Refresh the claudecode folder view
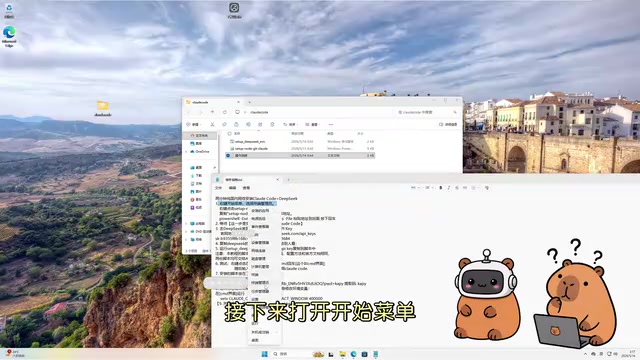640x360 pixels. [224, 112]
